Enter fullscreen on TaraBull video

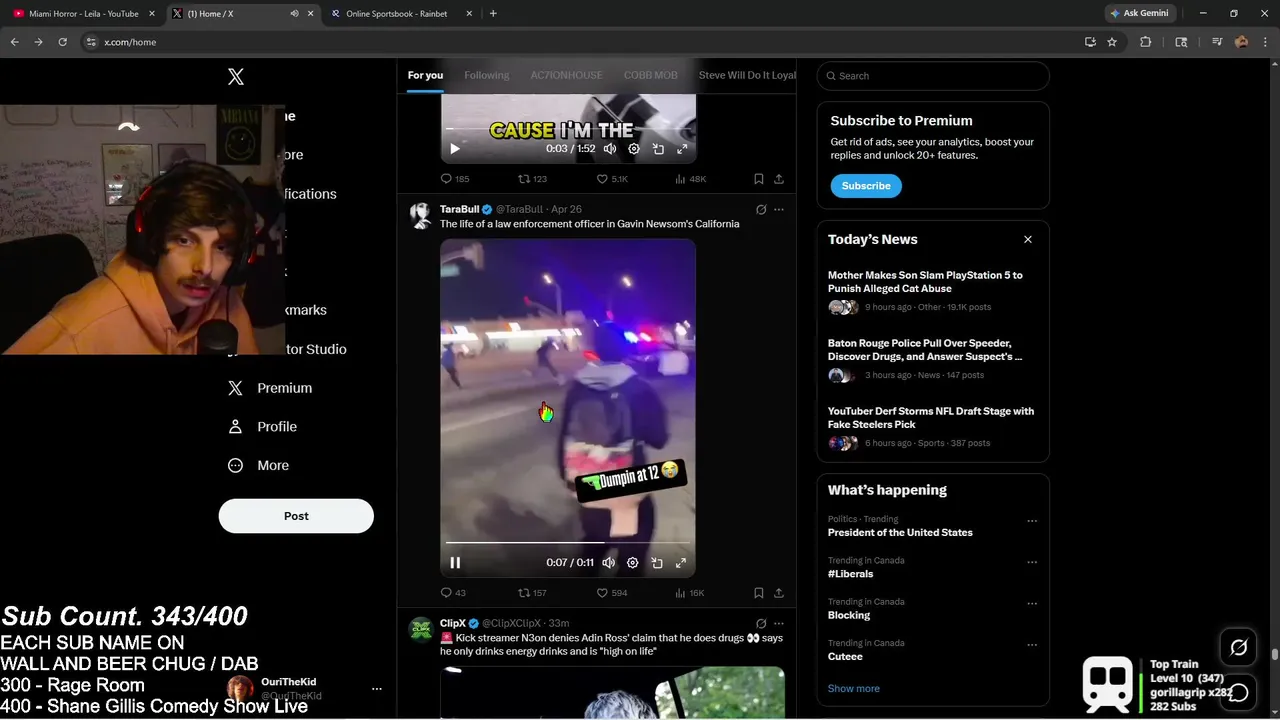click(x=681, y=563)
